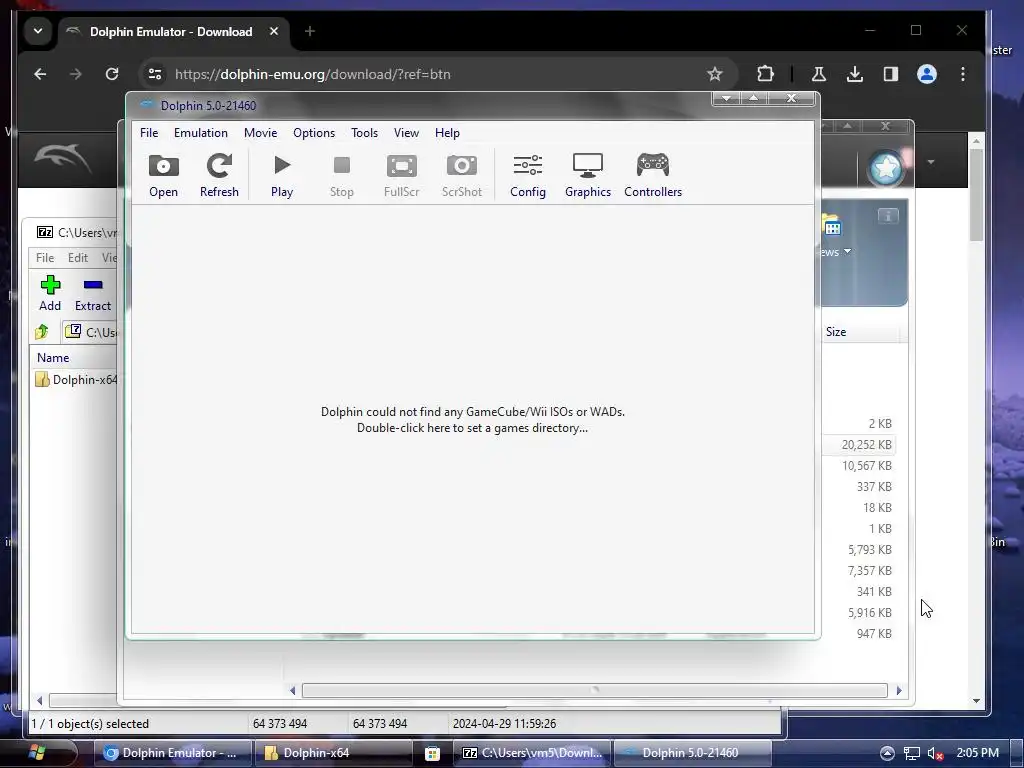Select the Dolphin-x64 folder in 7-Zip
Screen dimensions: 1024x768
[76, 379]
